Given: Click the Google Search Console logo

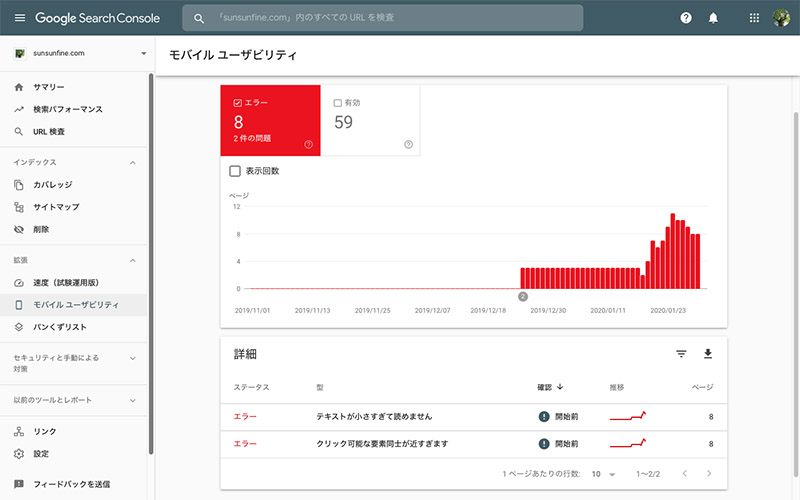Looking at the screenshot, I should [97, 18].
